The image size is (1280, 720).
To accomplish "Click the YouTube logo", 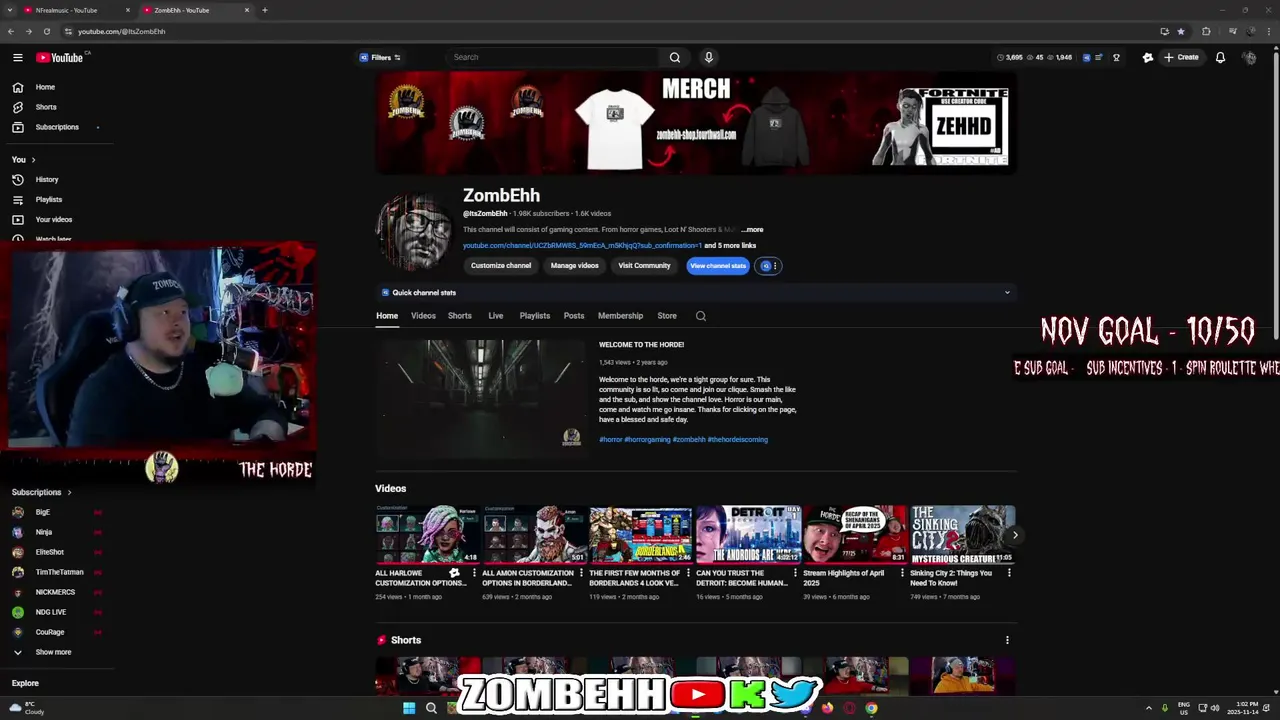I will (60, 57).
